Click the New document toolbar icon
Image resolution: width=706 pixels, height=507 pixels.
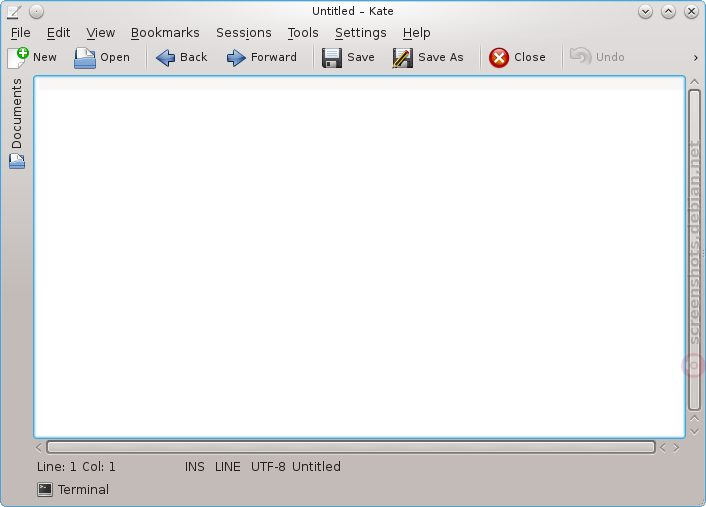click(18, 58)
